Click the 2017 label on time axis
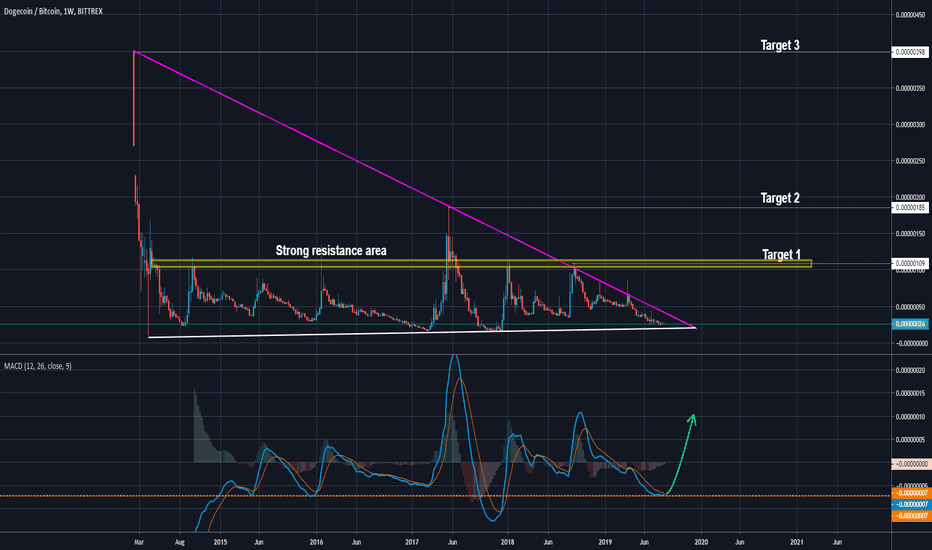This screenshot has width=932, height=550. coord(412,542)
